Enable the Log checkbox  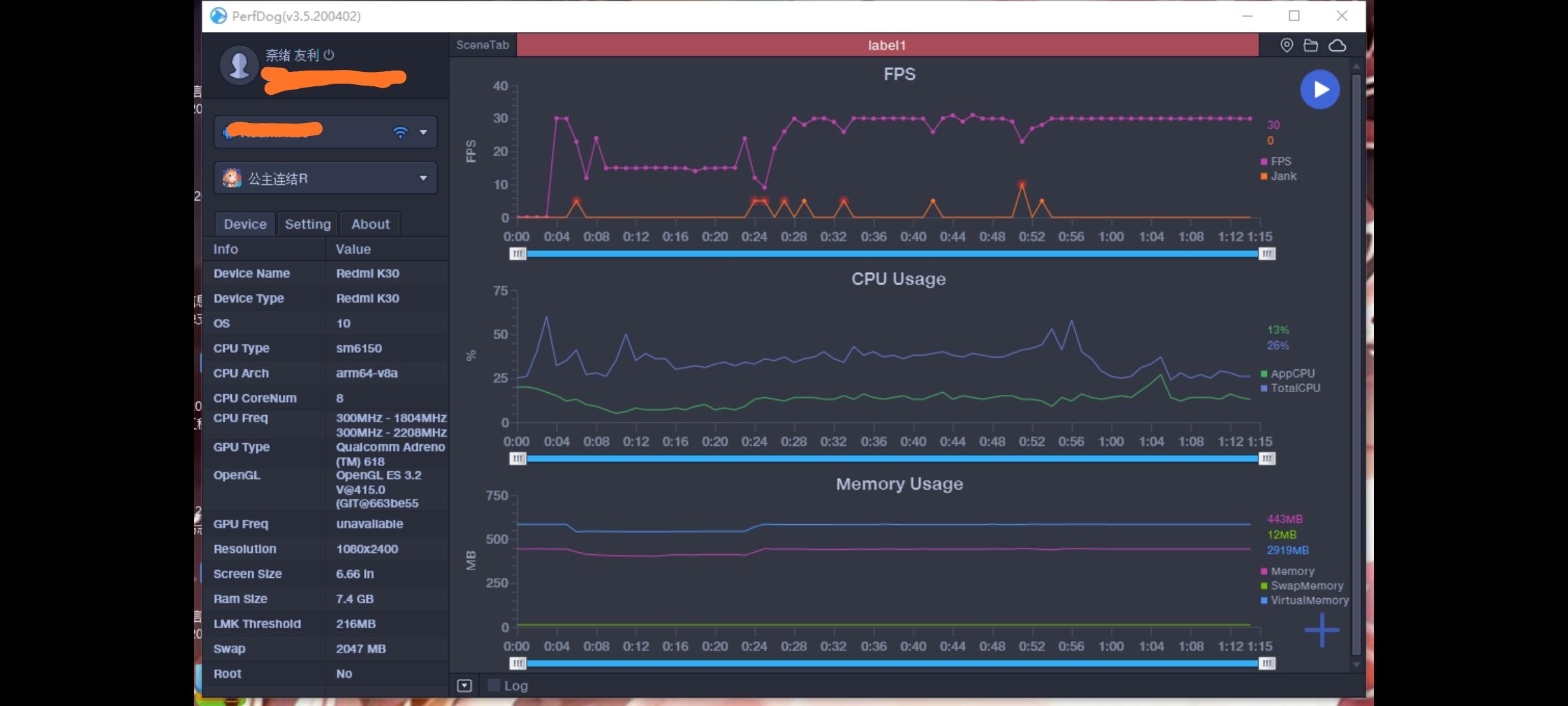coord(495,685)
